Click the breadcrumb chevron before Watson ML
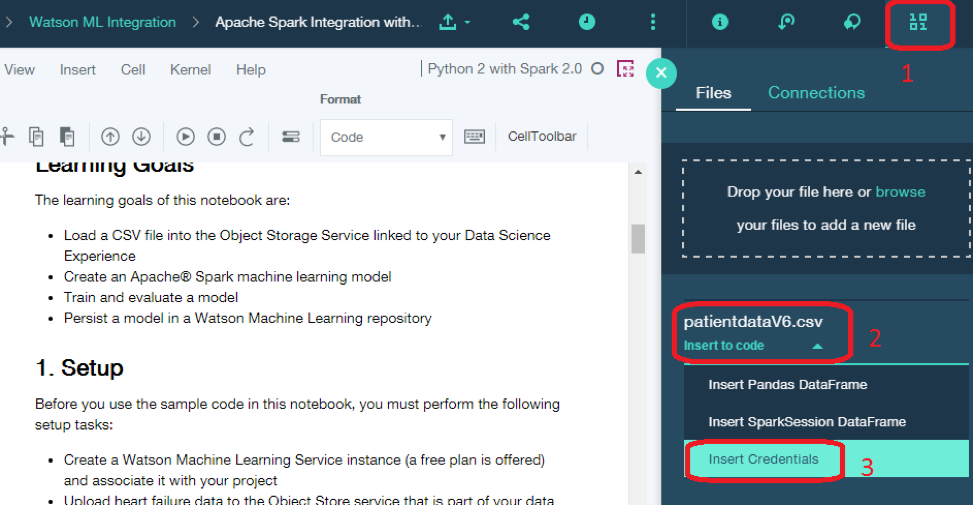The width and height of the screenshot is (973, 505). coord(8,22)
